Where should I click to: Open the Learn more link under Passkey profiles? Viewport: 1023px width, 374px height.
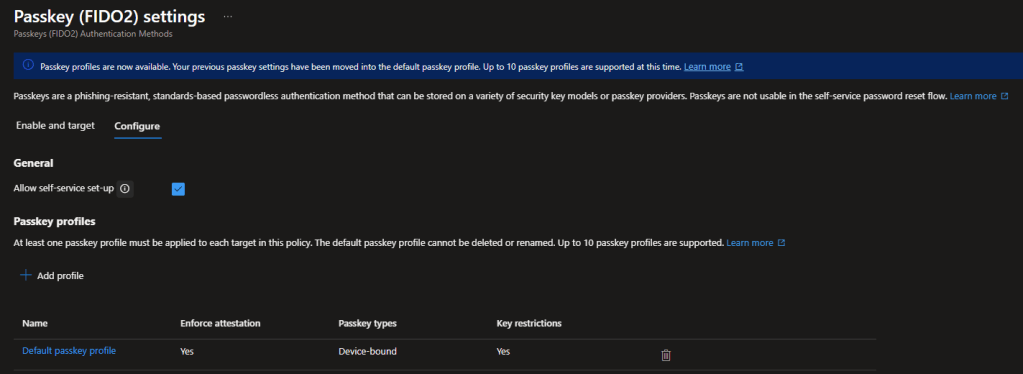(756, 242)
